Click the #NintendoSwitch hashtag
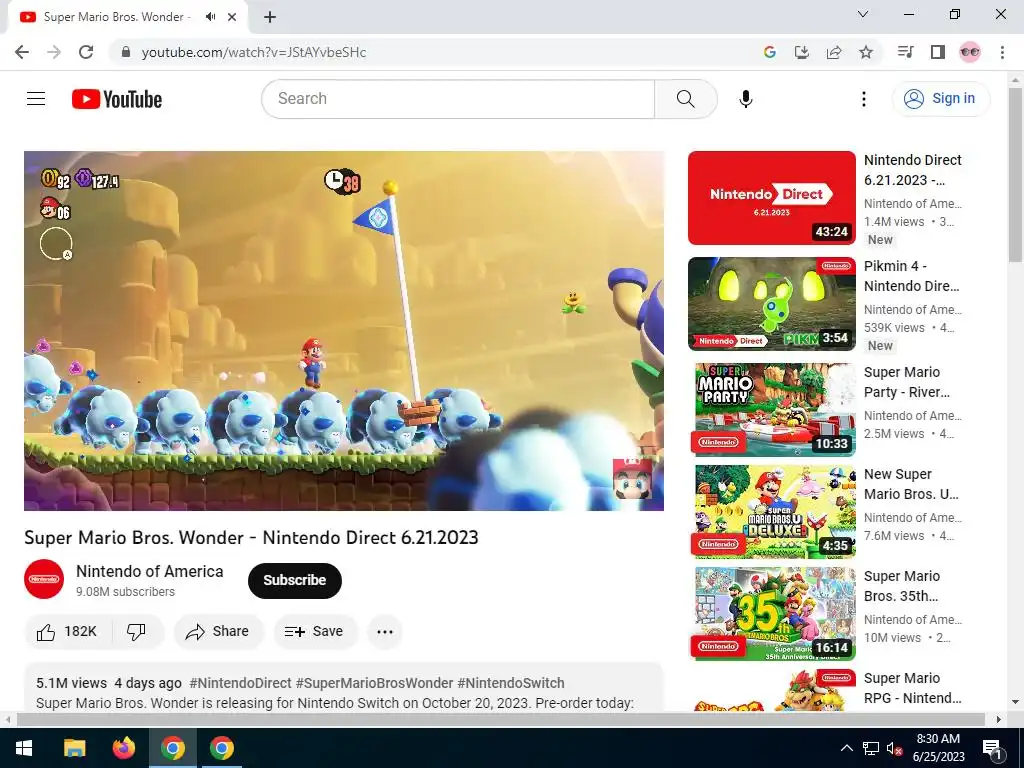Image resolution: width=1024 pixels, height=768 pixels. coord(511,683)
